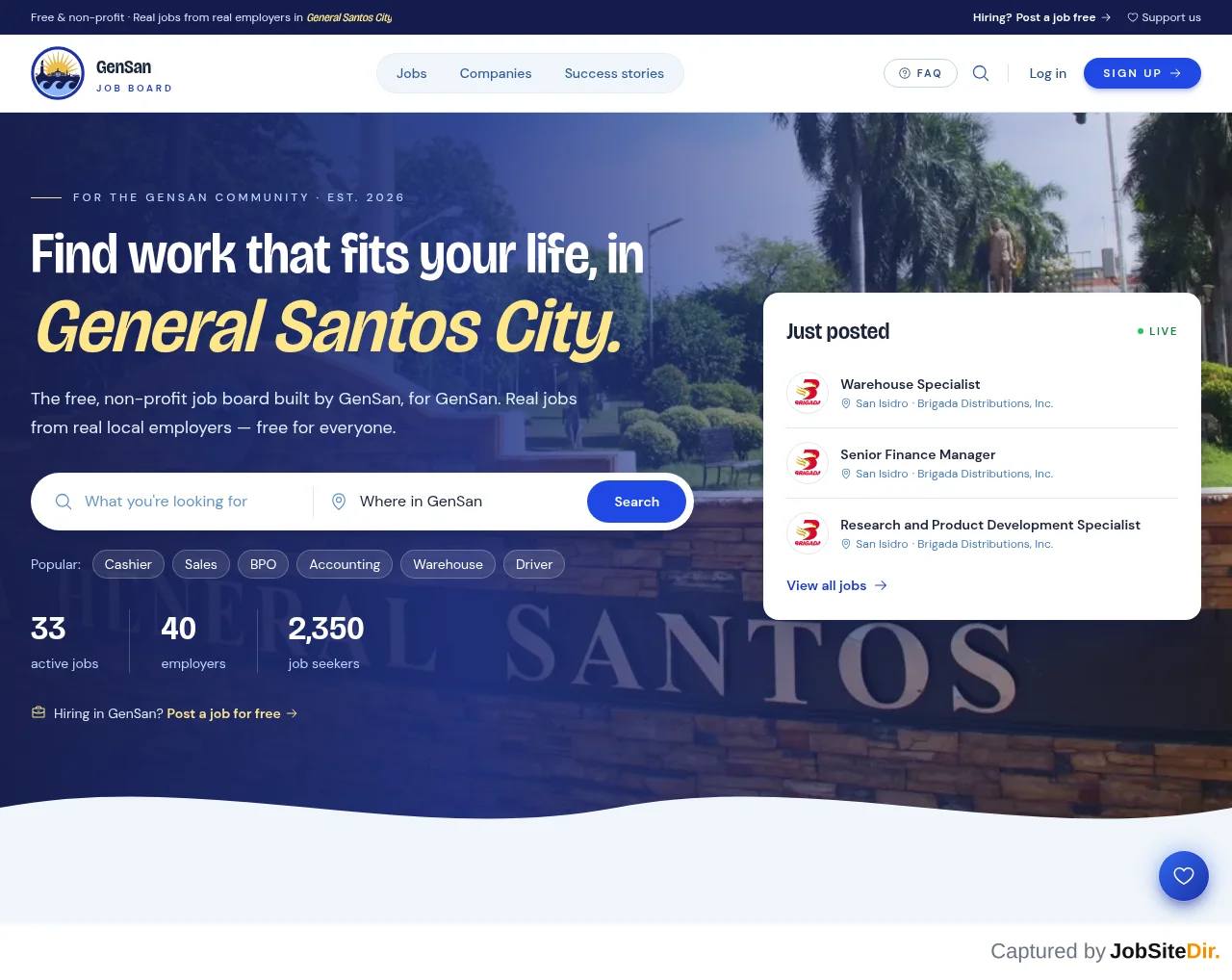Open the Success stories nav item
Screen dimensions: 1232x980
click(614, 73)
